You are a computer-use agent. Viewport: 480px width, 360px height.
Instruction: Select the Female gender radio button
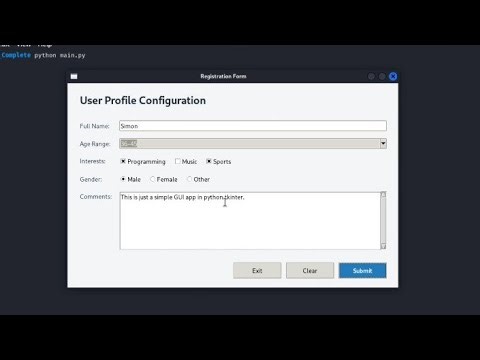(153, 179)
